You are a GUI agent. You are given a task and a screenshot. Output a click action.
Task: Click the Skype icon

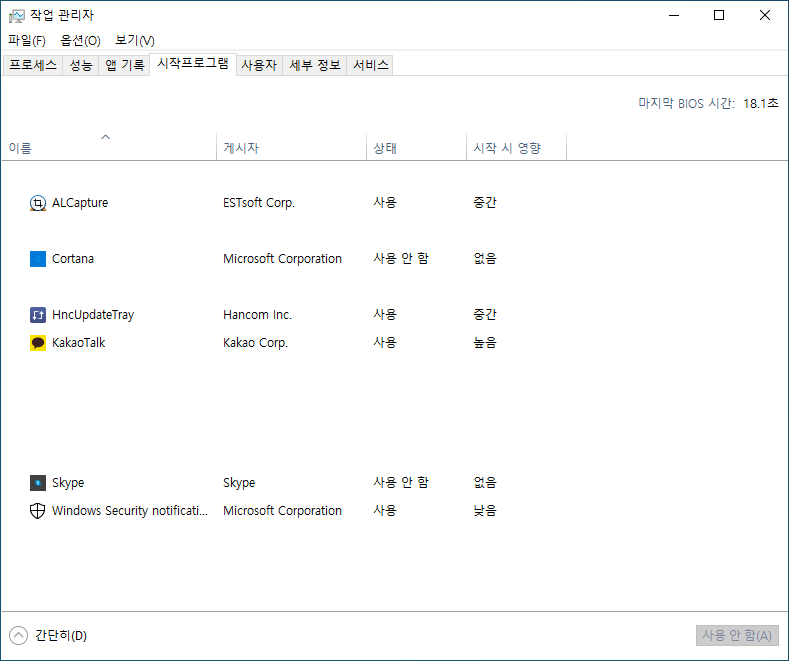(x=38, y=483)
